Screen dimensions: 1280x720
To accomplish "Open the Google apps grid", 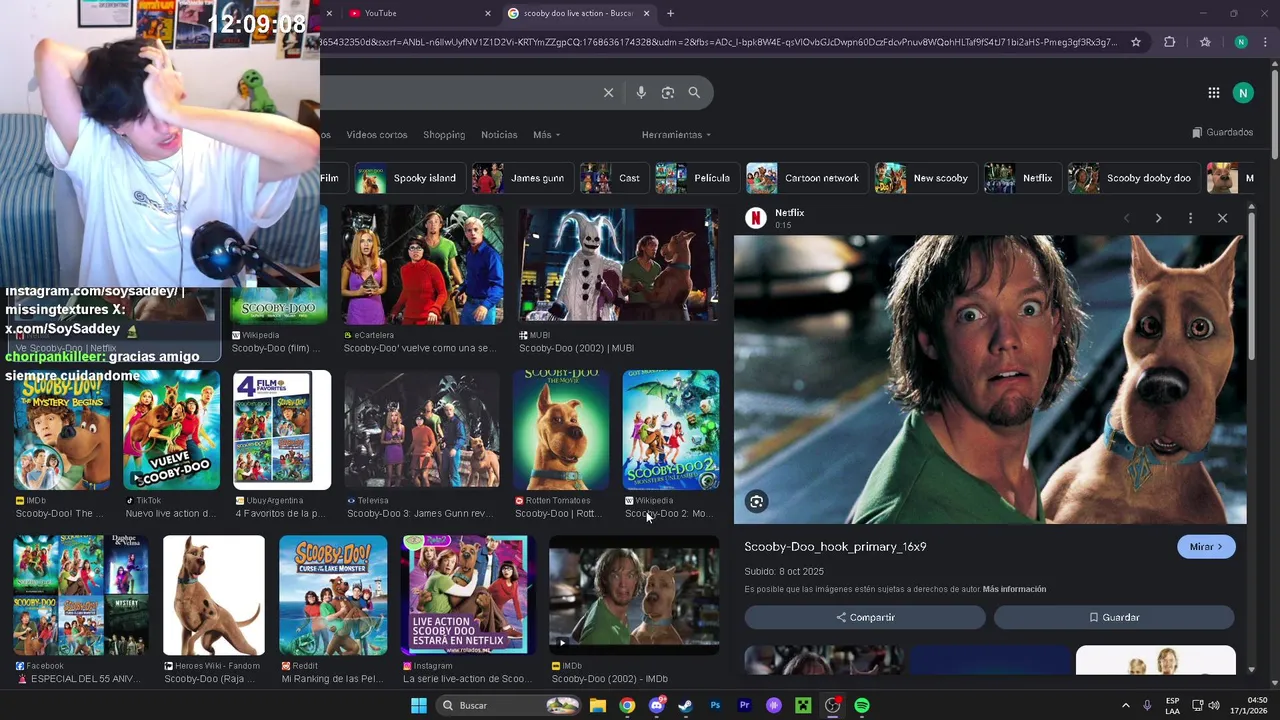I will point(1214,93).
